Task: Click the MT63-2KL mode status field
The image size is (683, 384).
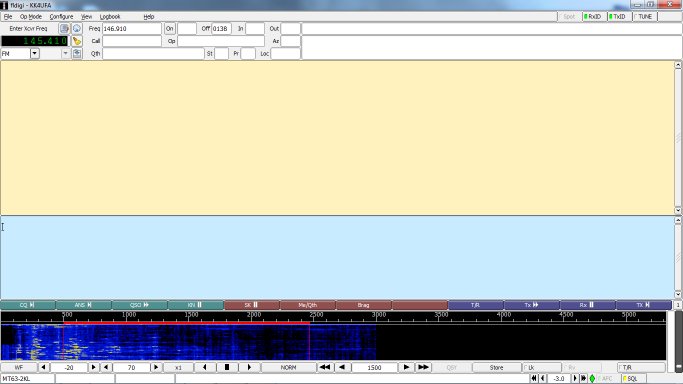Action: coord(28,379)
